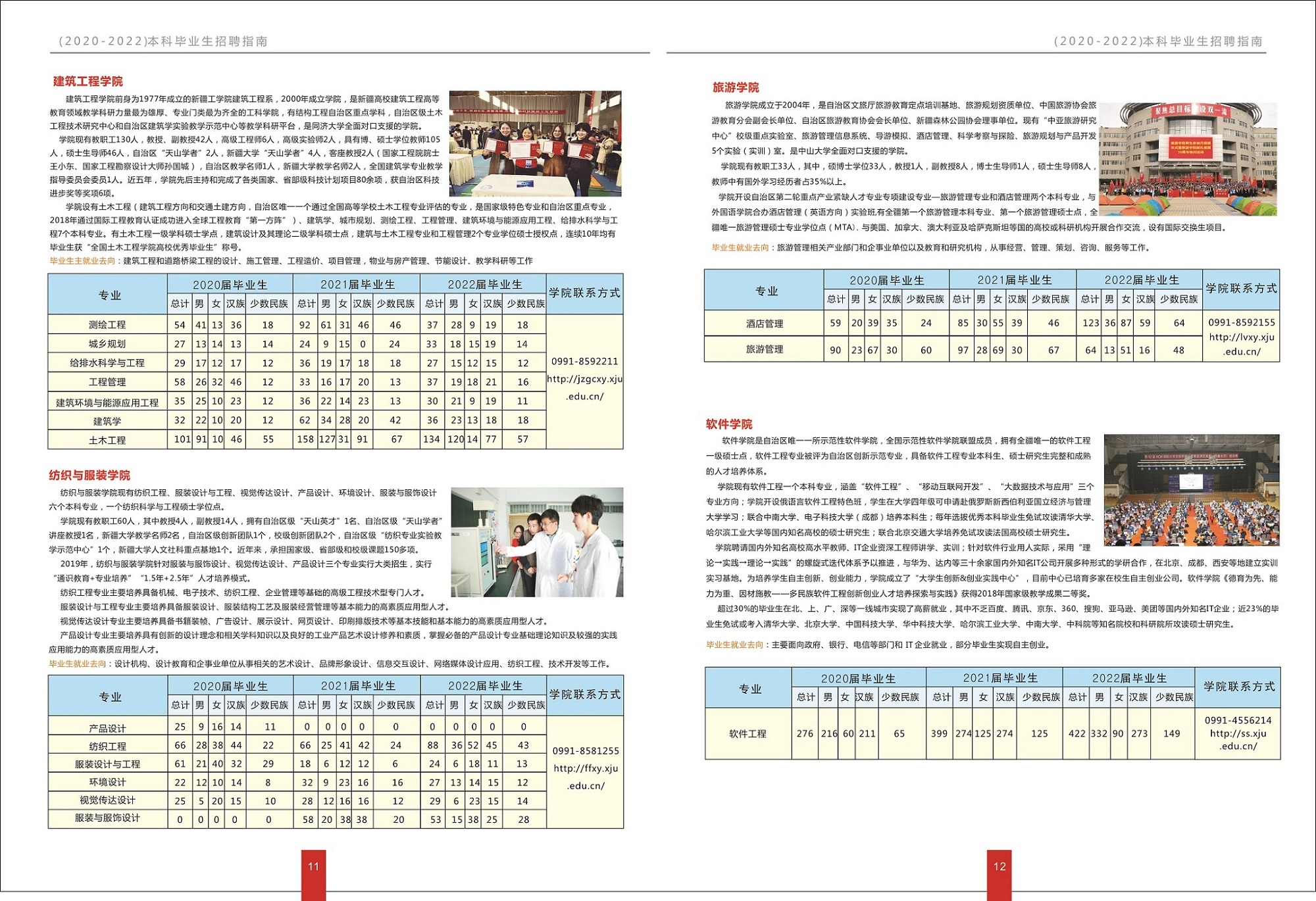1316x901 pixels.
Task: Click phone number 0991-8592155
Action: pos(1242,322)
